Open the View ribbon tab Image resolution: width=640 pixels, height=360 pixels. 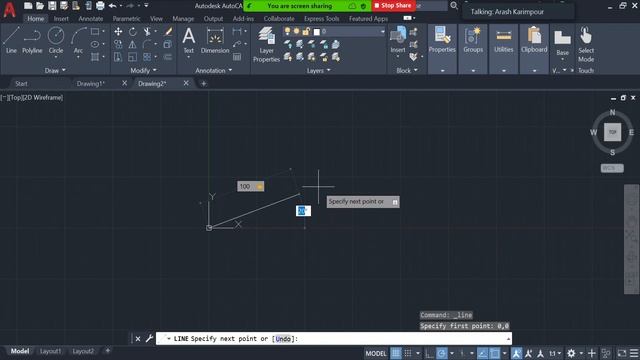click(x=156, y=19)
